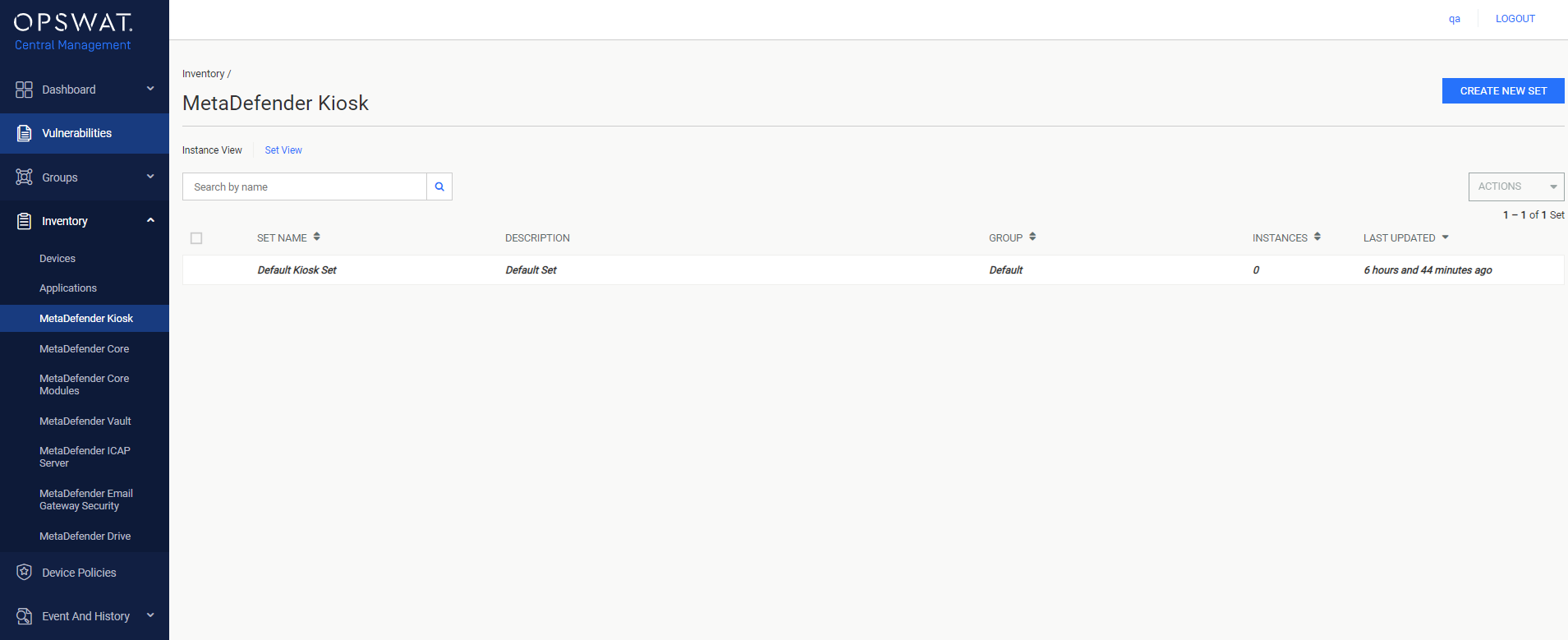This screenshot has height=640, width=1568.
Task: Click the search magnifier button
Action: [x=439, y=186]
